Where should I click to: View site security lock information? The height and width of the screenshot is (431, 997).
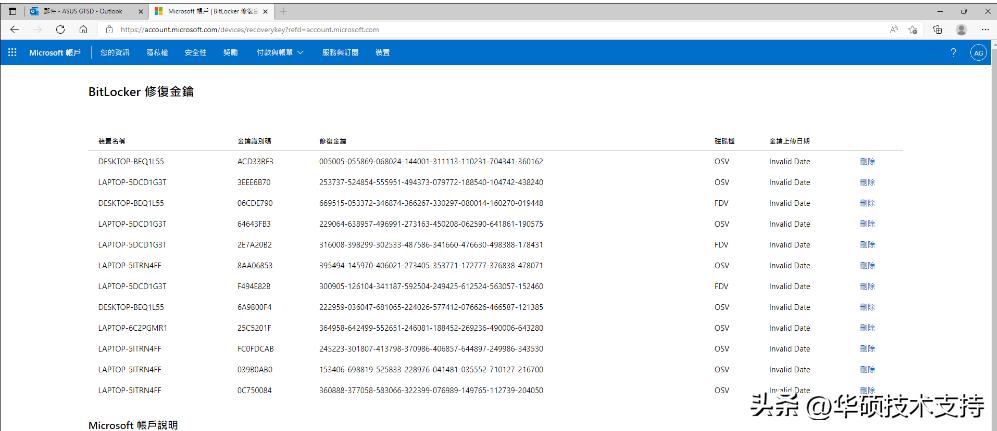pos(109,29)
